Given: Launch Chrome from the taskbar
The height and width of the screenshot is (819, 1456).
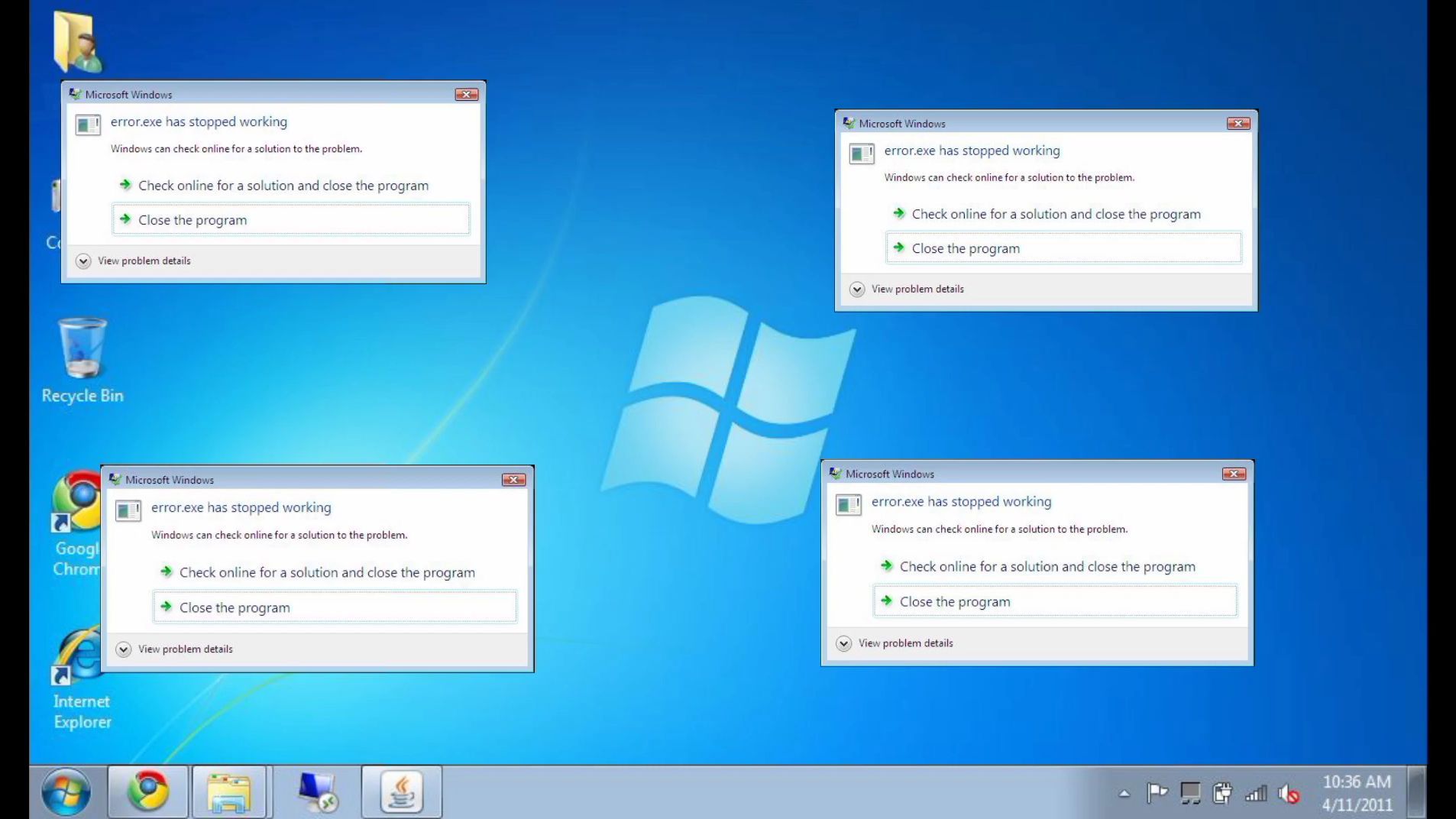Looking at the screenshot, I should [148, 791].
